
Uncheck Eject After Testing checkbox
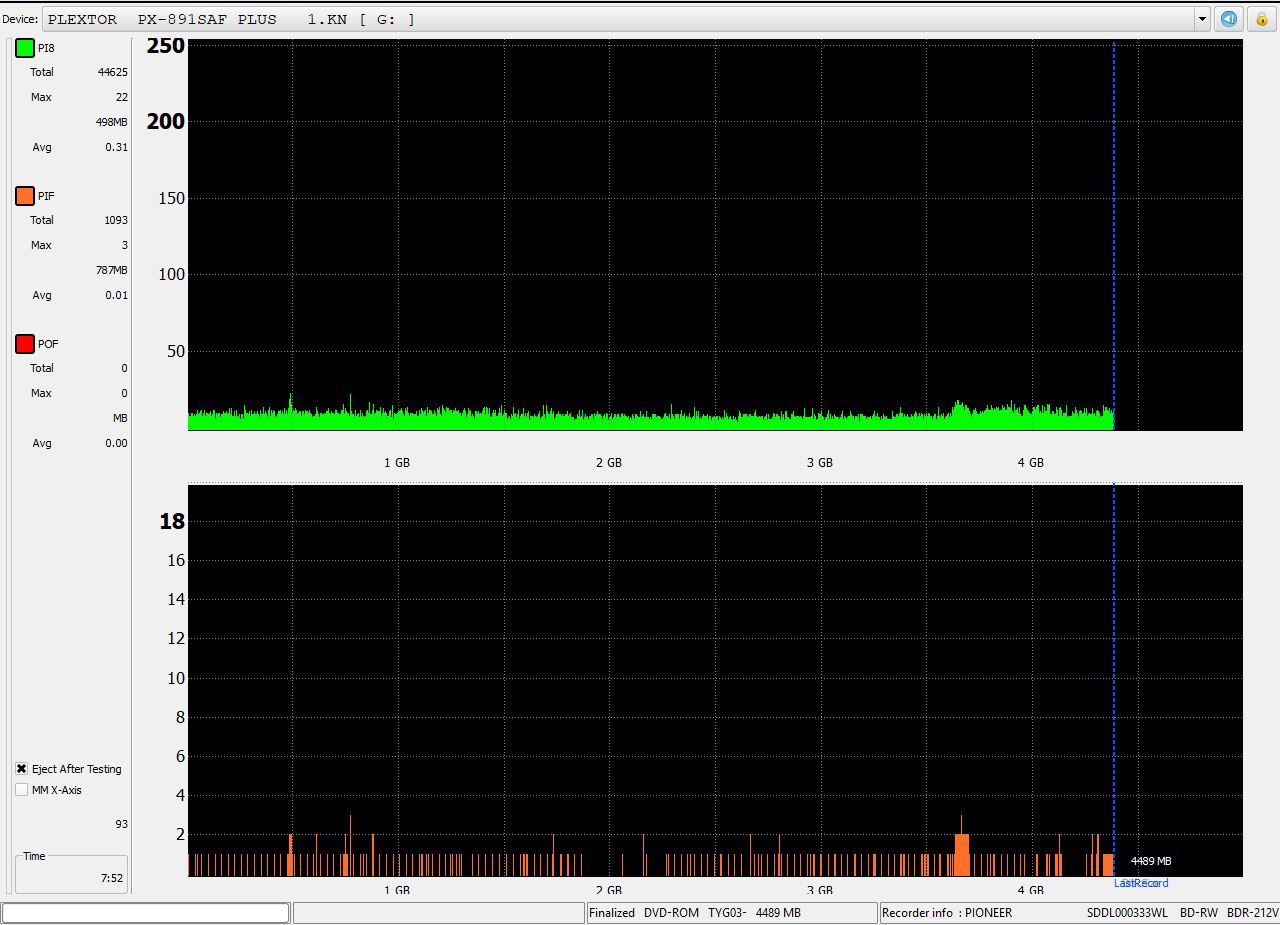22,769
